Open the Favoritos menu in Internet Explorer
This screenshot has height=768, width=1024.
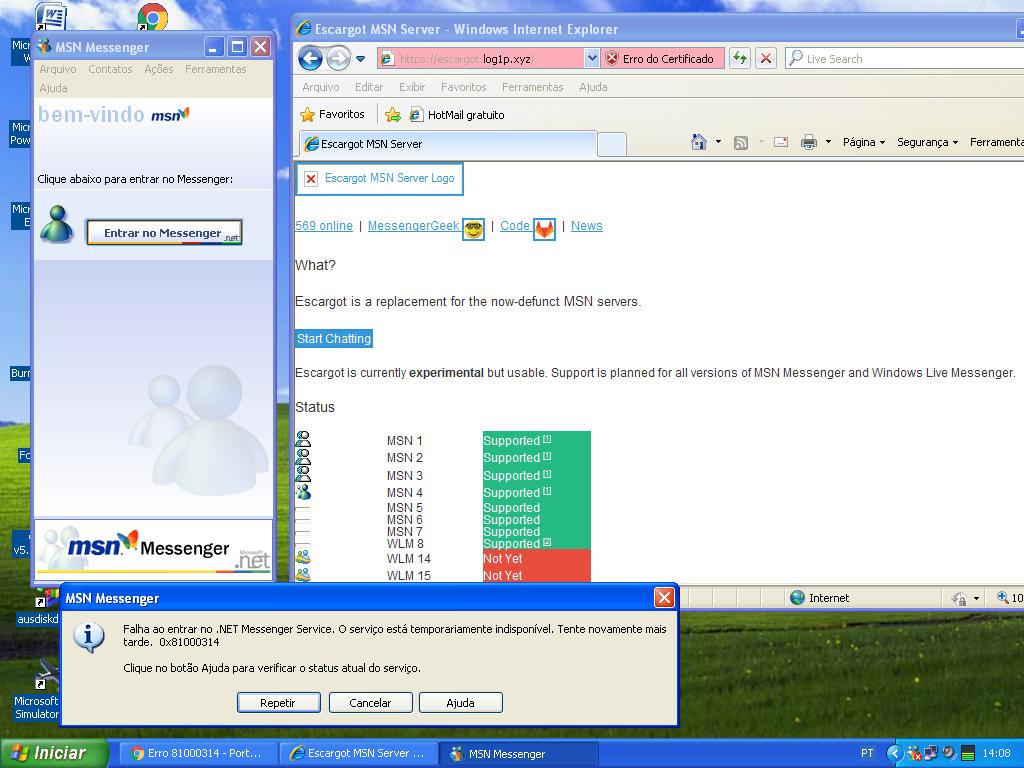464,87
